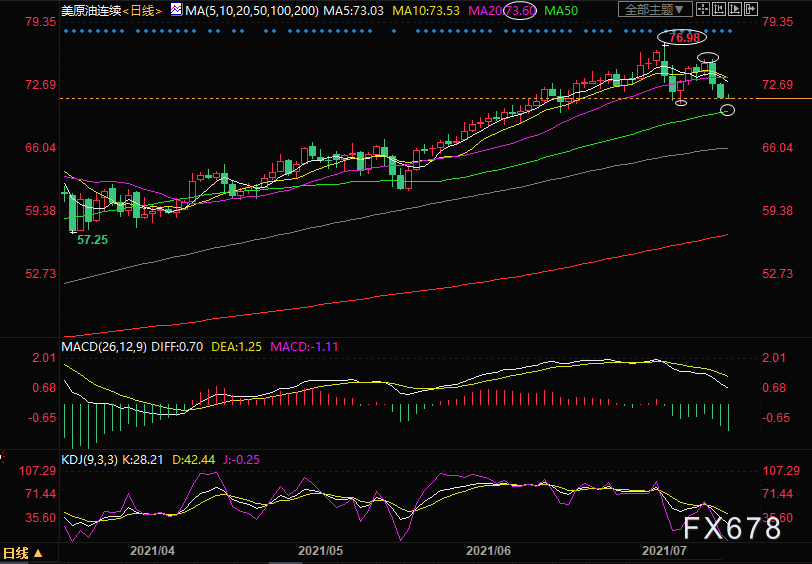Viewport: 812px width, 564px height.
Task: Click the MACD right axis 2.01 label
Action: (x=773, y=358)
